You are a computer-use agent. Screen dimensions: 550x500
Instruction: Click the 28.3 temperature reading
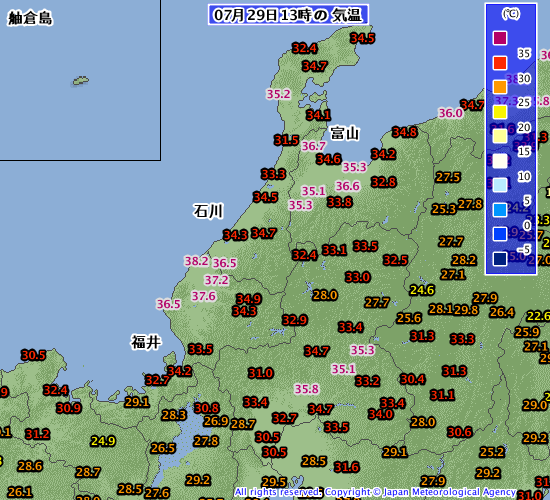click(x=174, y=415)
